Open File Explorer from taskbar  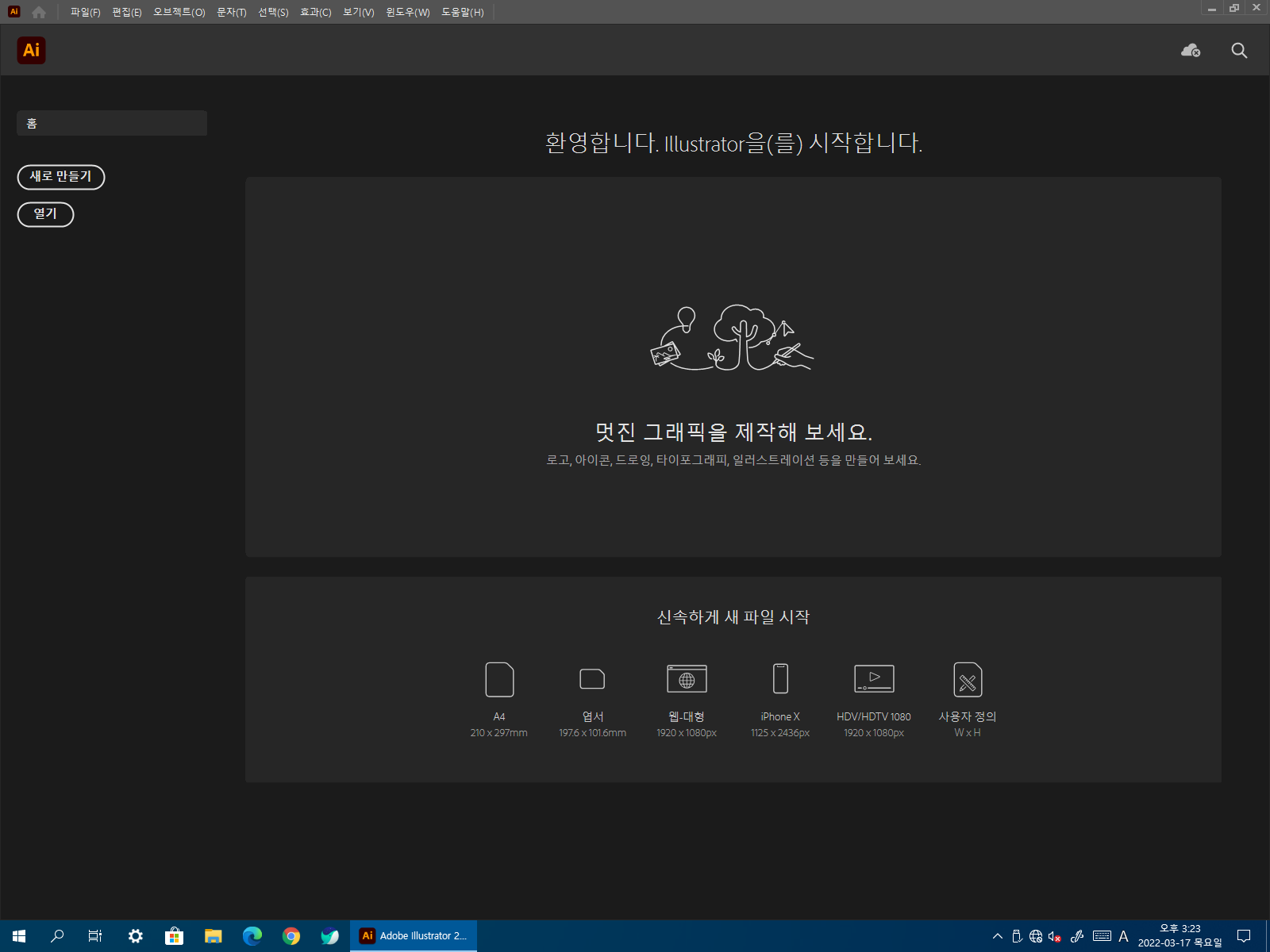pos(213,936)
